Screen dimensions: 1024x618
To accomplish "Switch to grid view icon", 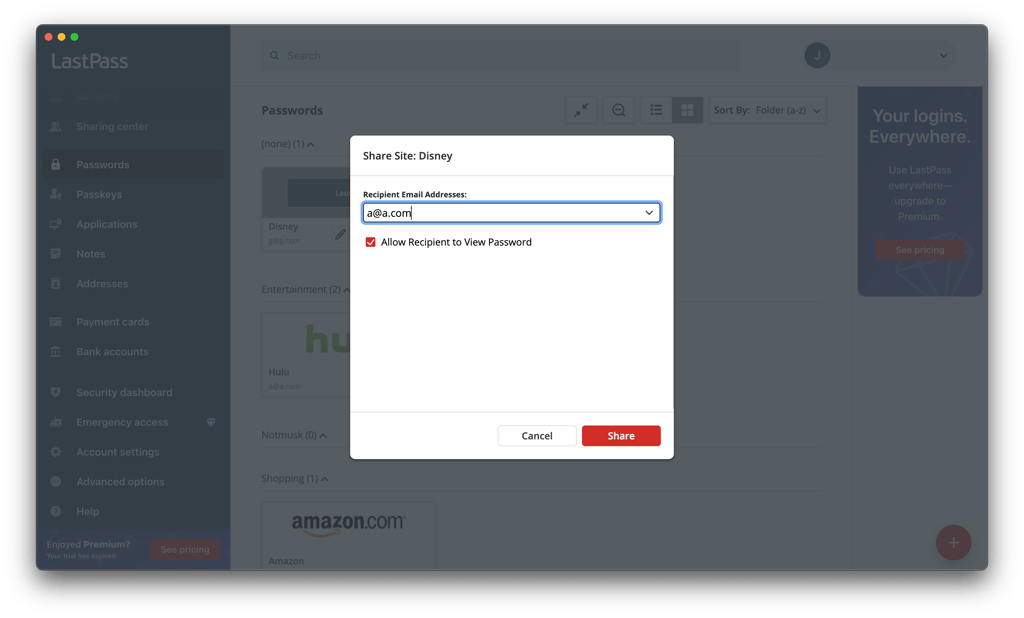I will (x=687, y=110).
